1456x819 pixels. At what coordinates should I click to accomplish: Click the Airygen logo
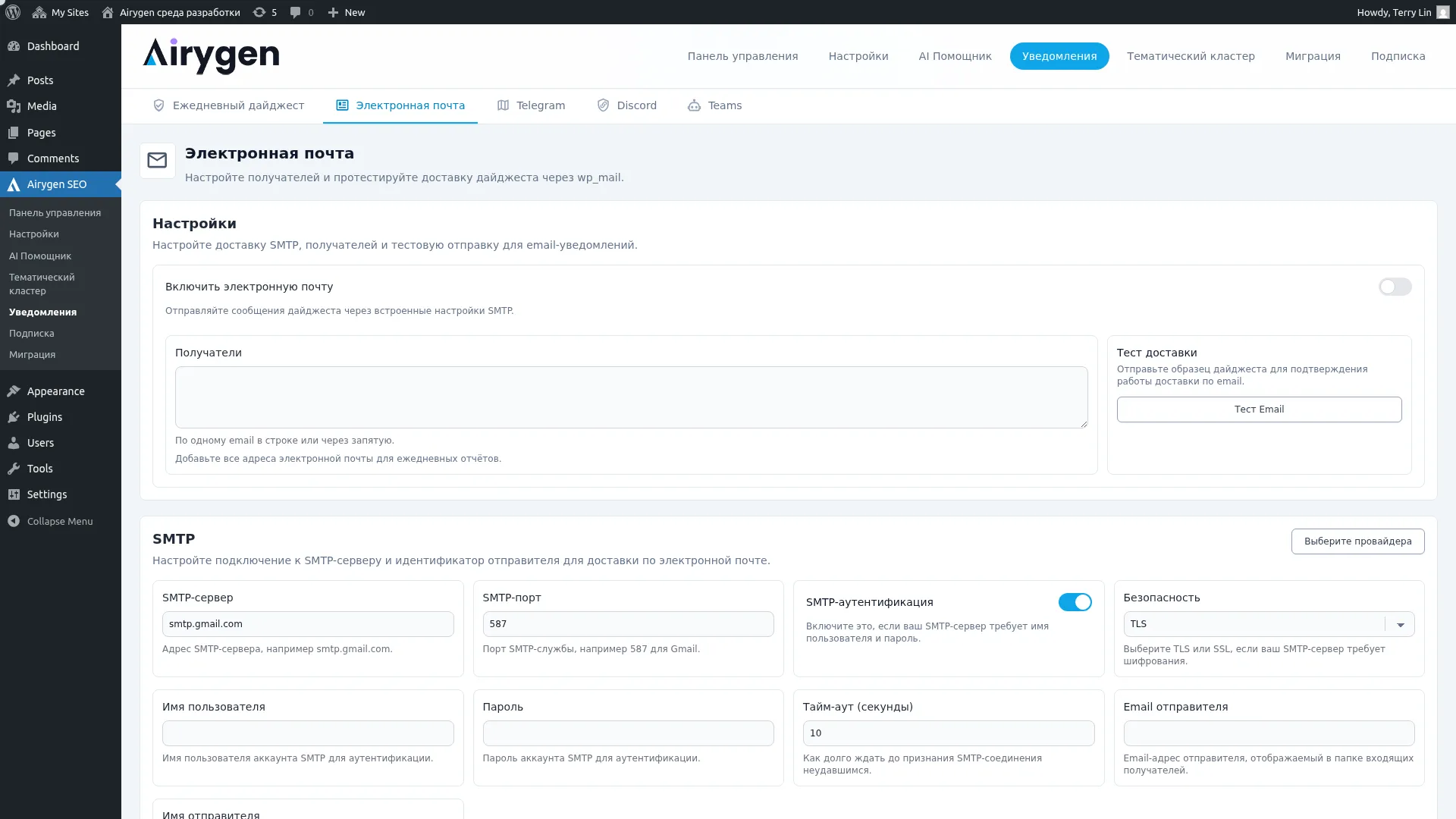pos(211,56)
